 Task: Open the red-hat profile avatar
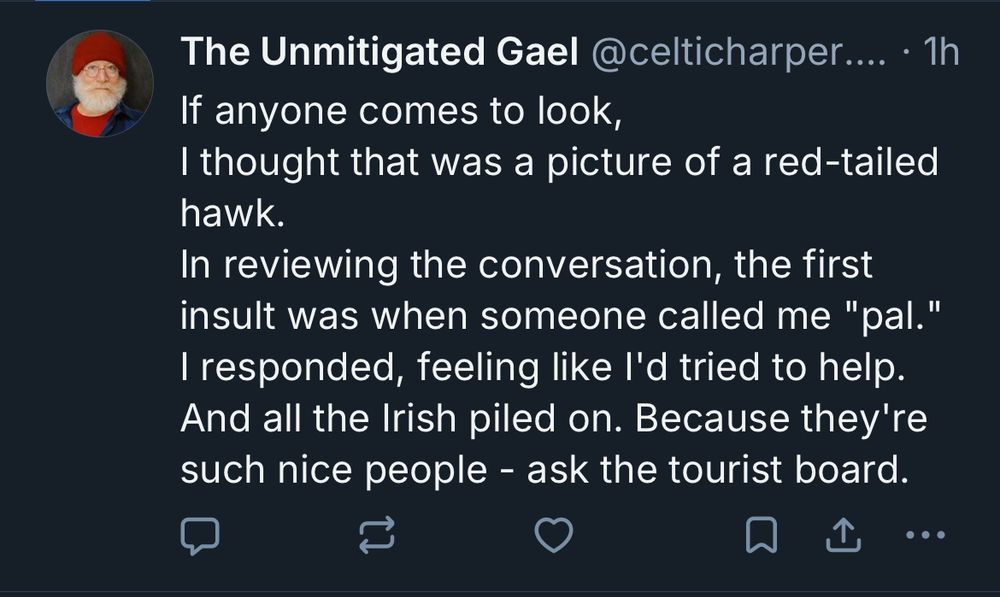99,83
